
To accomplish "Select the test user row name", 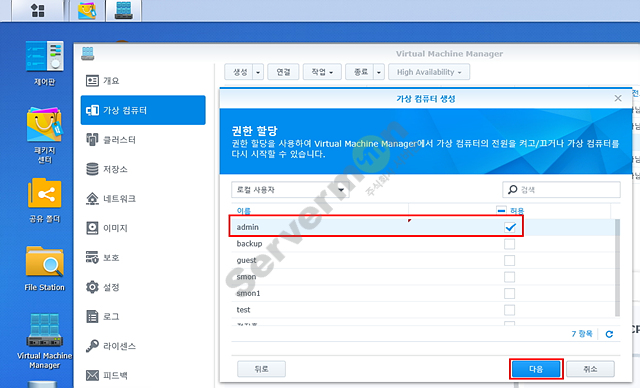I will [x=243, y=310].
